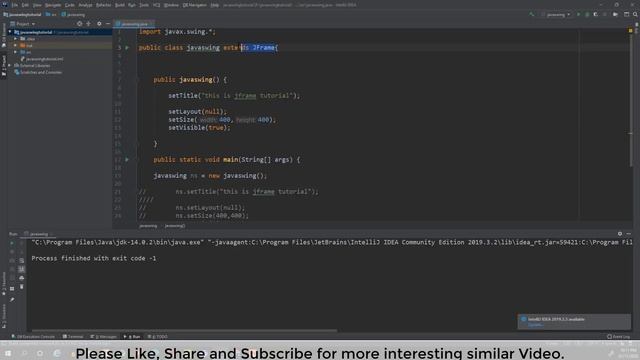
Task: Click the Print icon in Run console
Action: click(x=22, y=278)
